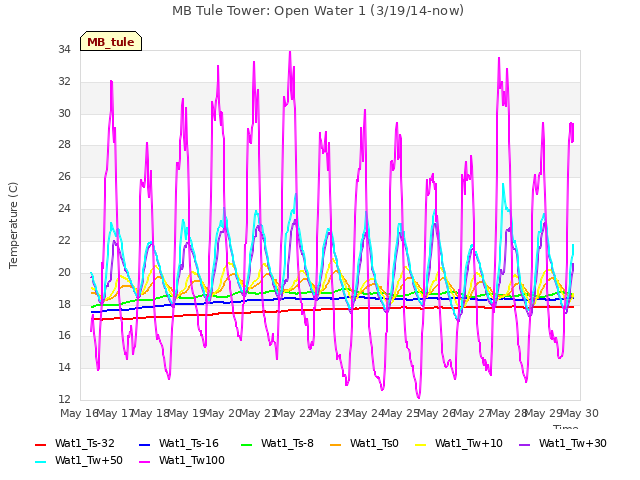Click the Temperature (C) axis label
Screen dimensions: 640x480
(13, 225)
